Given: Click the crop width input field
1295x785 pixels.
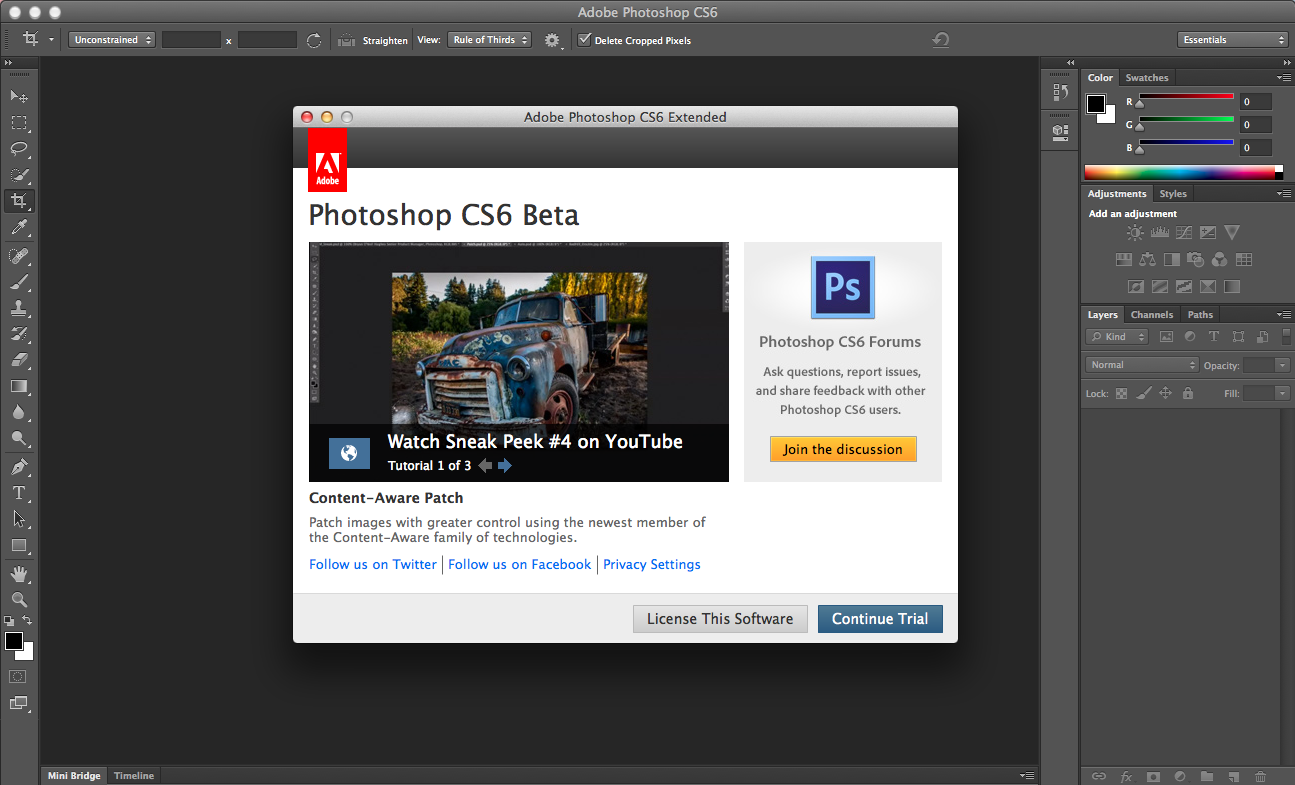Looking at the screenshot, I should coord(191,40).
